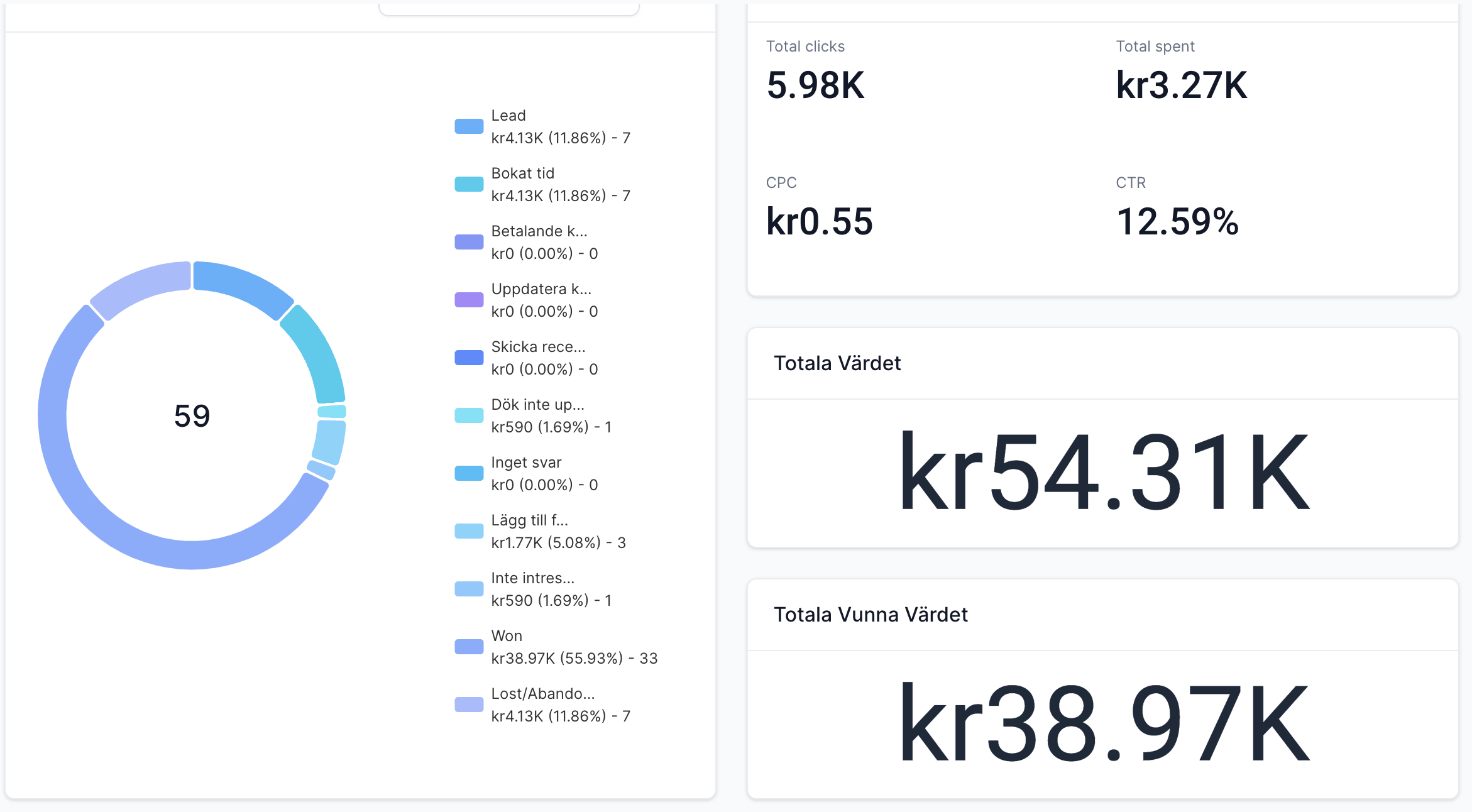Click the Total clicks 5.98K value
Image resolution: width=1472 pixels, height=812 pixels.
point(815,85)
